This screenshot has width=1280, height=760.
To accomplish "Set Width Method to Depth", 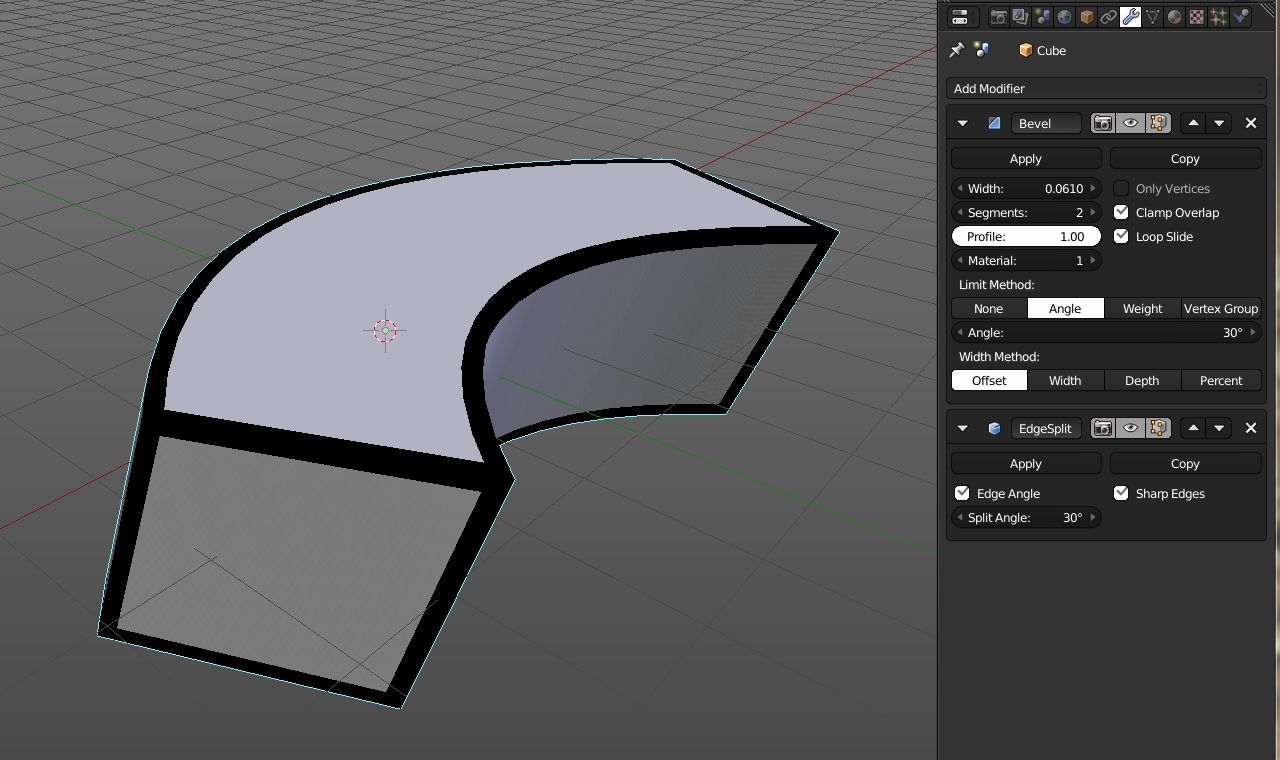I will coord(1142,380).
